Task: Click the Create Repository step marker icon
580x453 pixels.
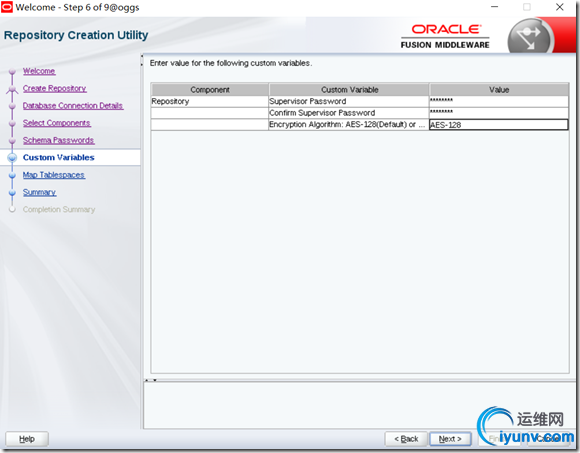Action: (x=12, y=89)
